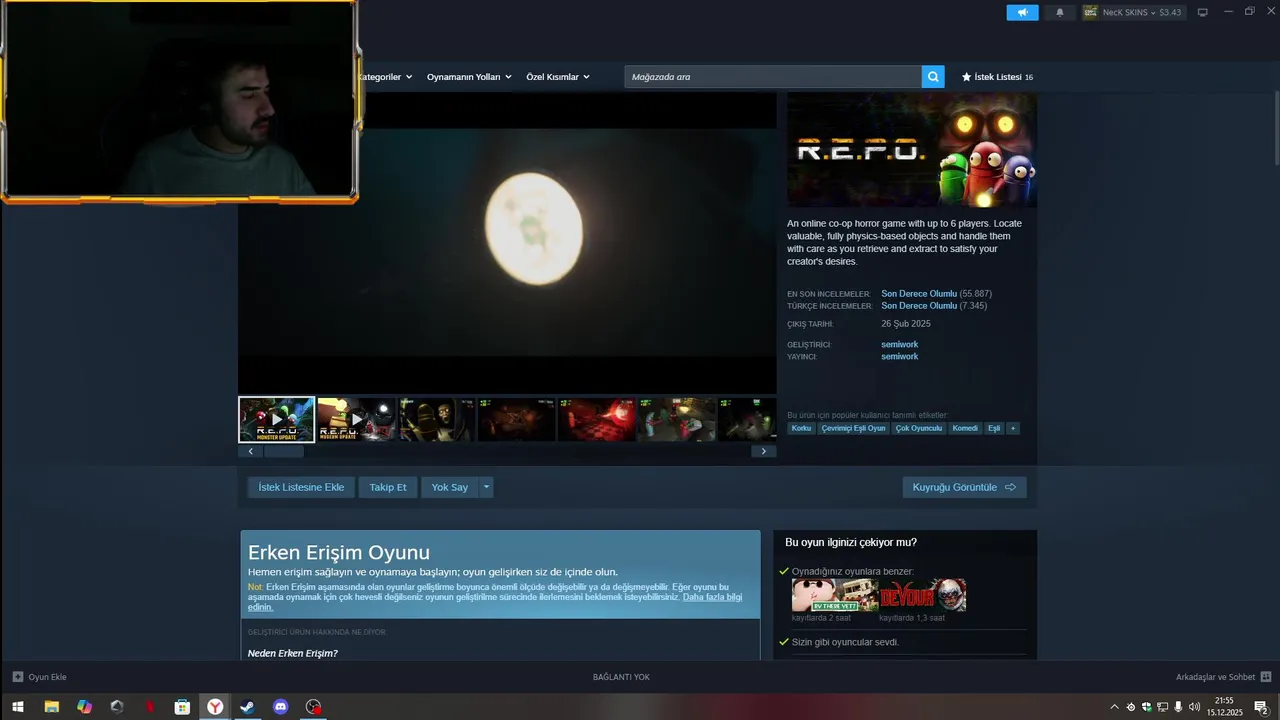Click Oyun Ekle at the bottom left
The image size is (1280, 720).
click(x=40, y=677)
